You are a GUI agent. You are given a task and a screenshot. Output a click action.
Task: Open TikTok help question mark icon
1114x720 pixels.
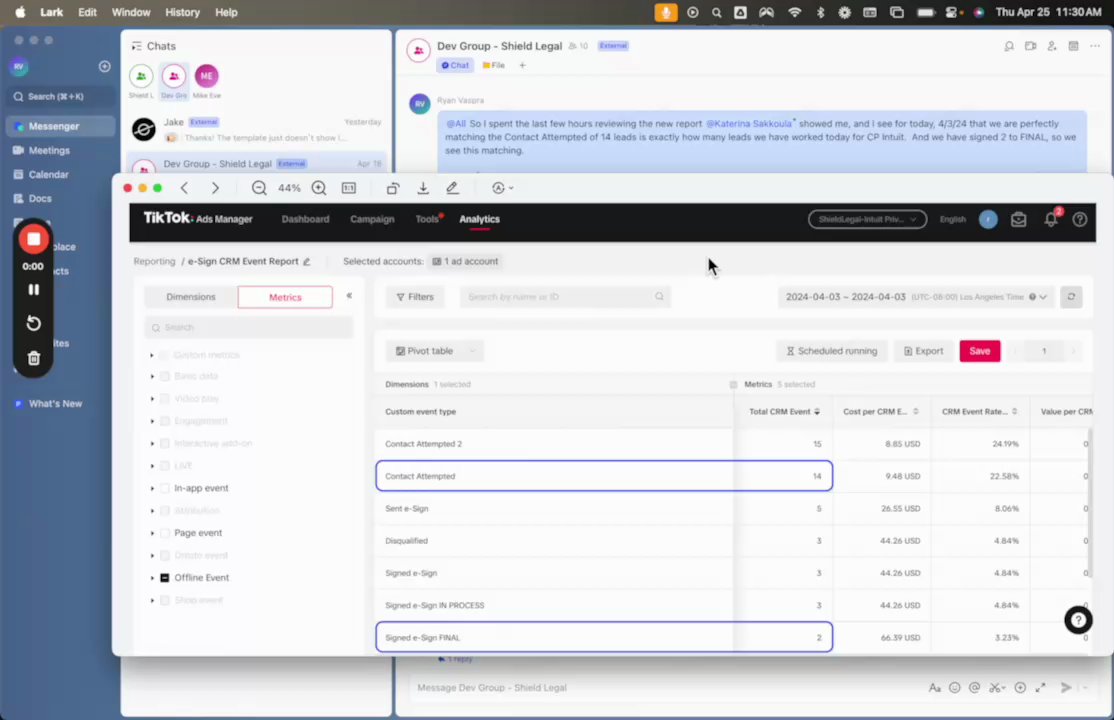click(1080, 219)
